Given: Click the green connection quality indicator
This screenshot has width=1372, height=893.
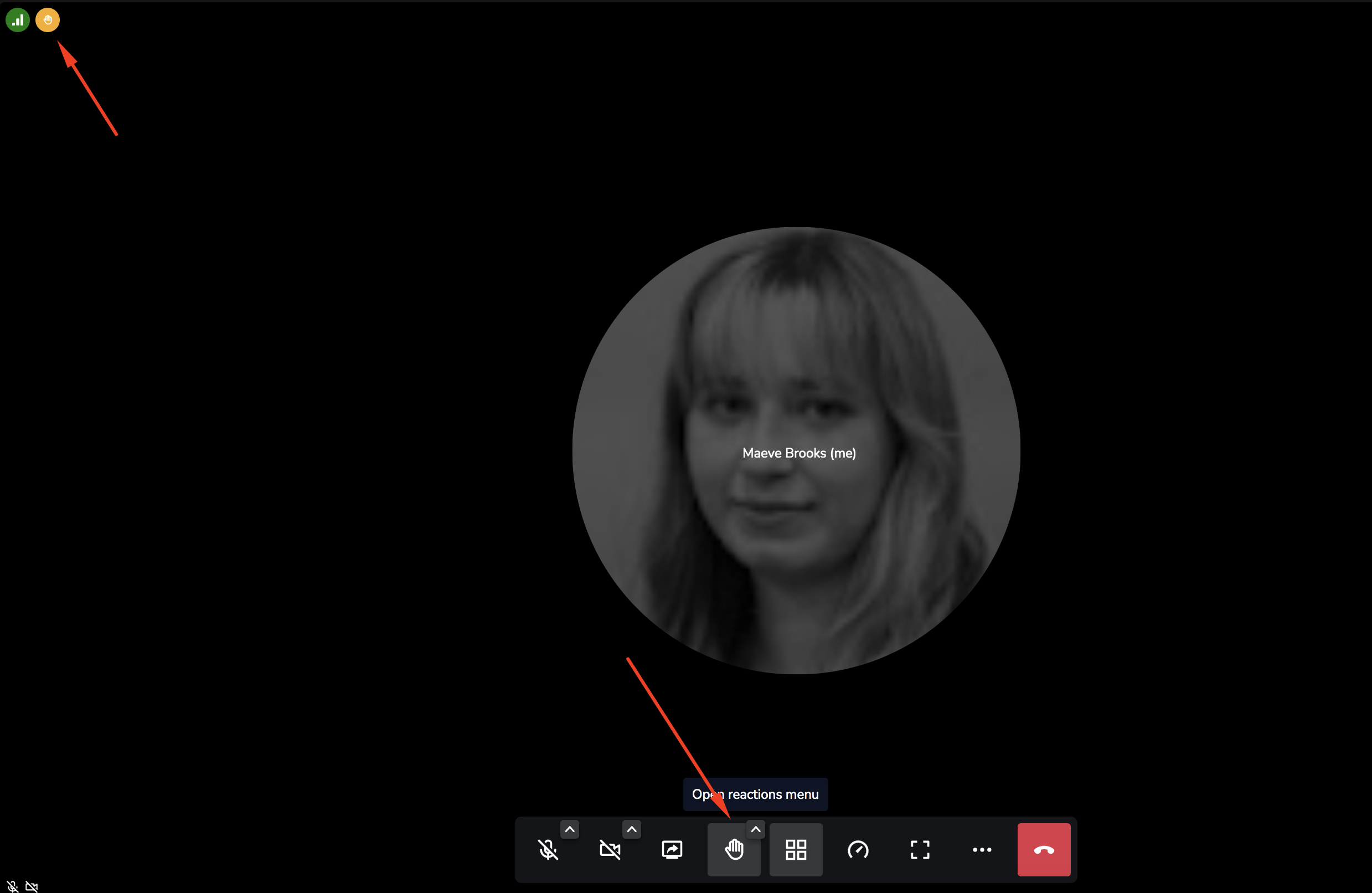Looking at the screenshot, I should (17, 20).
